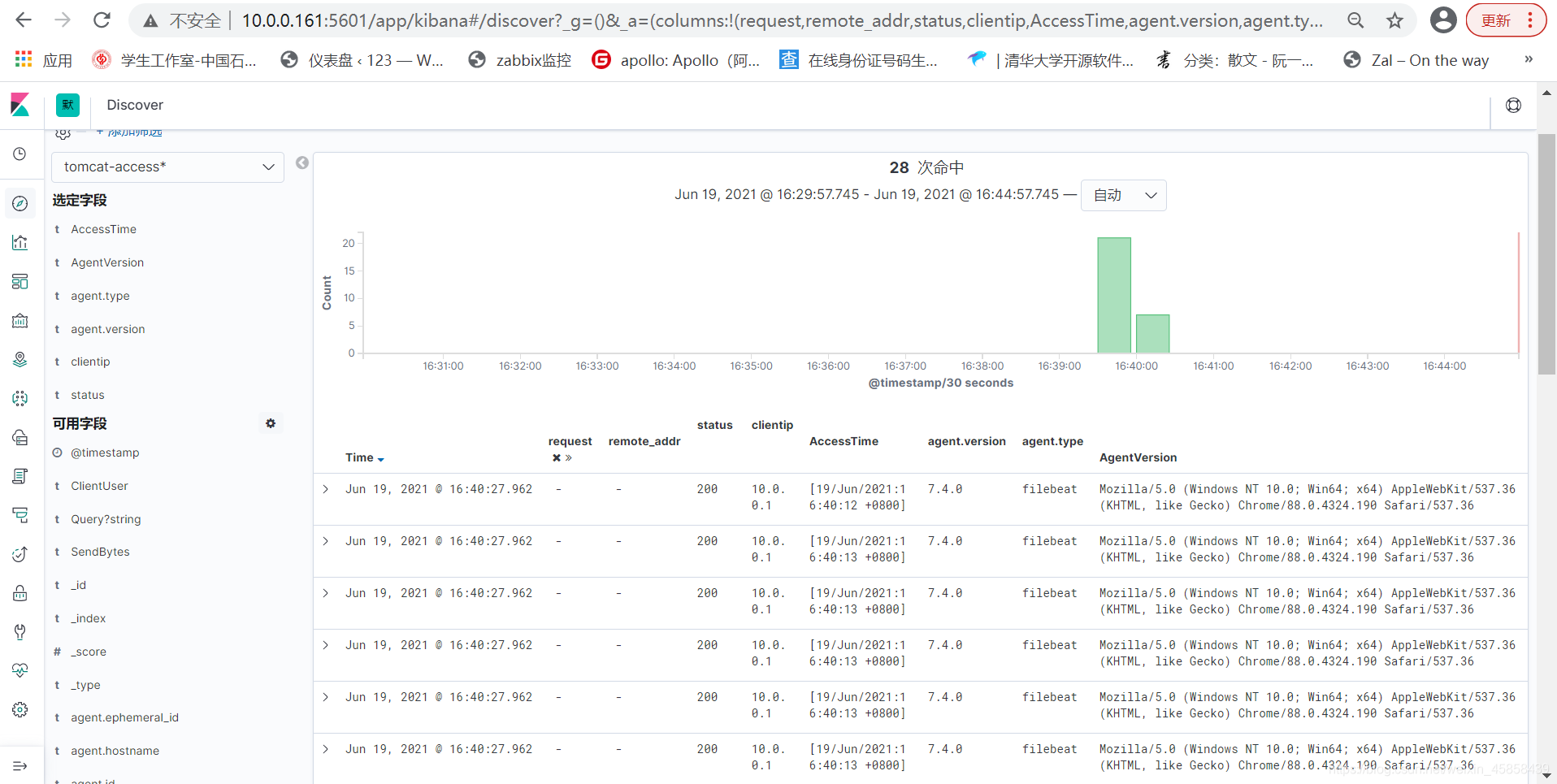Select the @timestamp available field
The width and height of the screenshot is (1557, 784).
click(105, 453)
